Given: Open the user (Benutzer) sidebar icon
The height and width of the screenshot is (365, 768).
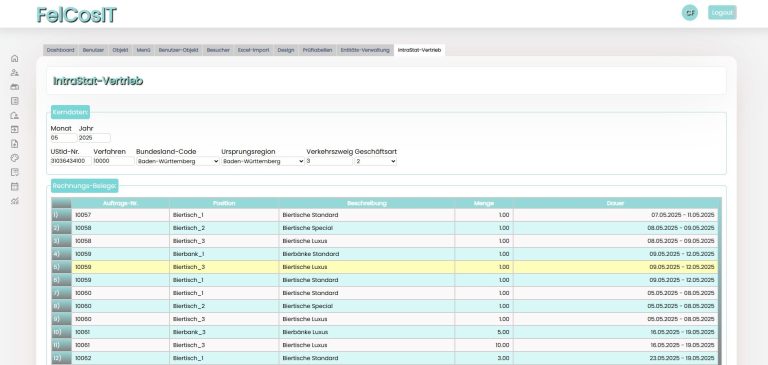Looking at the screenshot, I should (15, 73).
